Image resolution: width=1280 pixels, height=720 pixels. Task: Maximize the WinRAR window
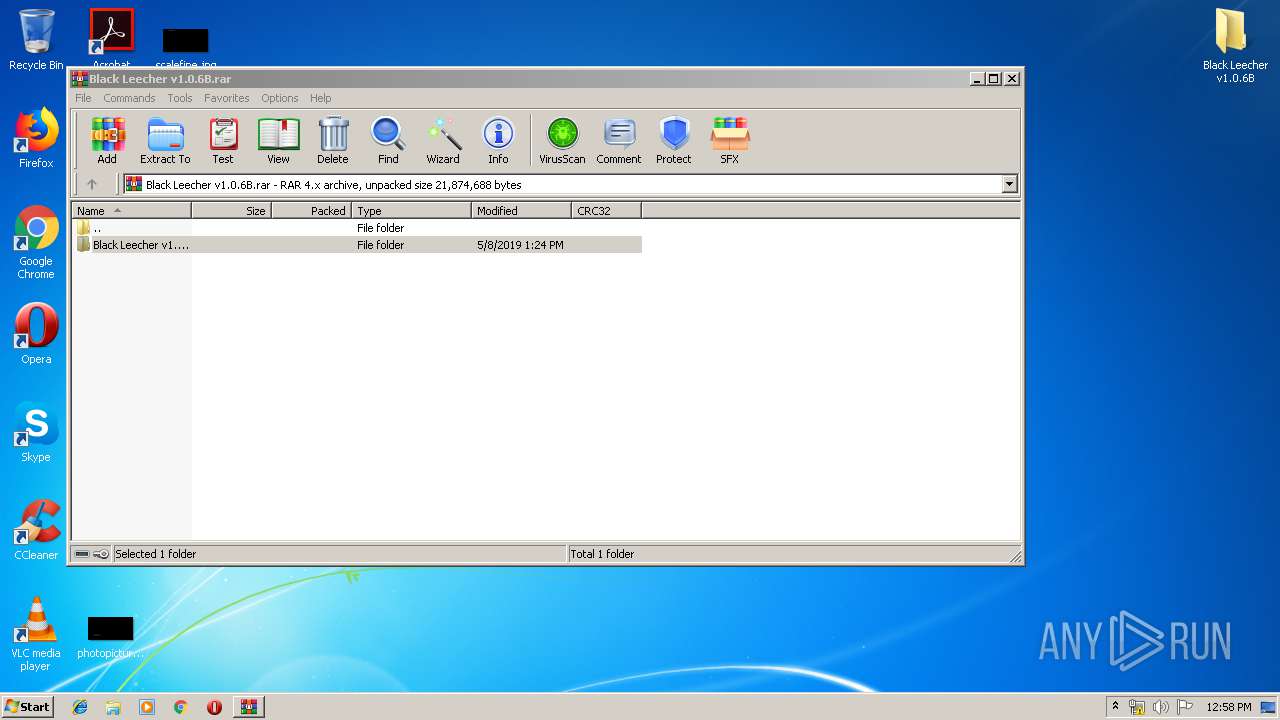point(994,78)
